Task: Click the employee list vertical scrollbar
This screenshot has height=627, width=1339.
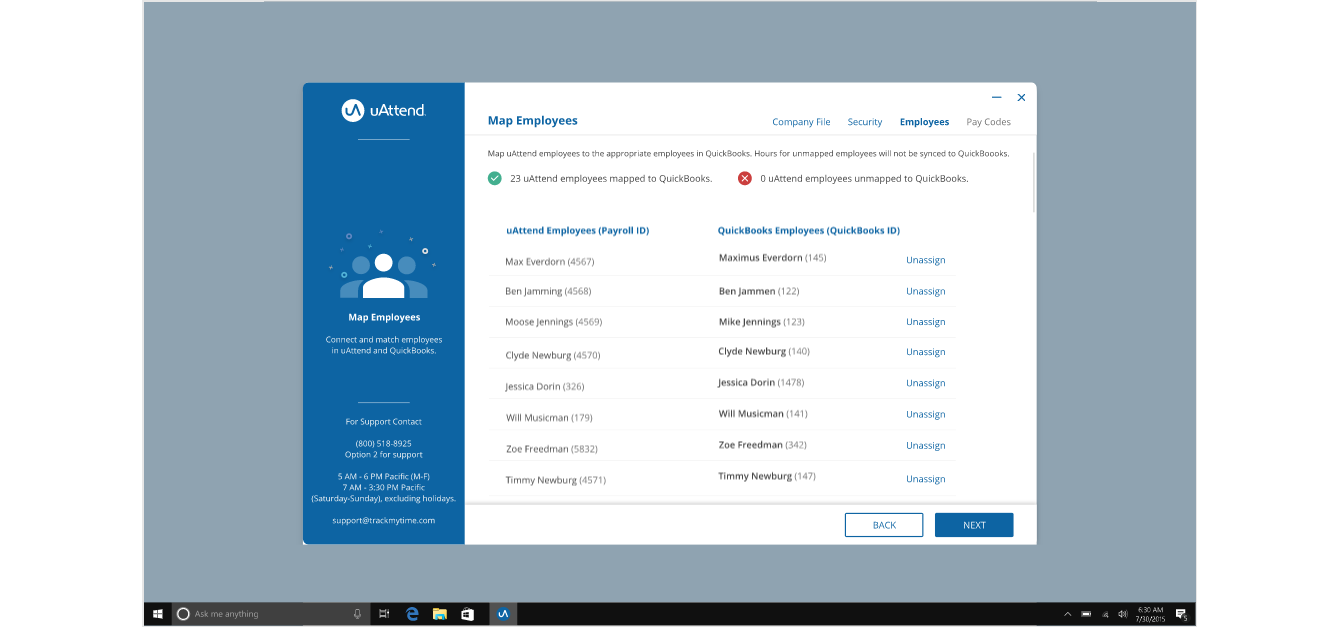Action: click(x=1034, y=182)
